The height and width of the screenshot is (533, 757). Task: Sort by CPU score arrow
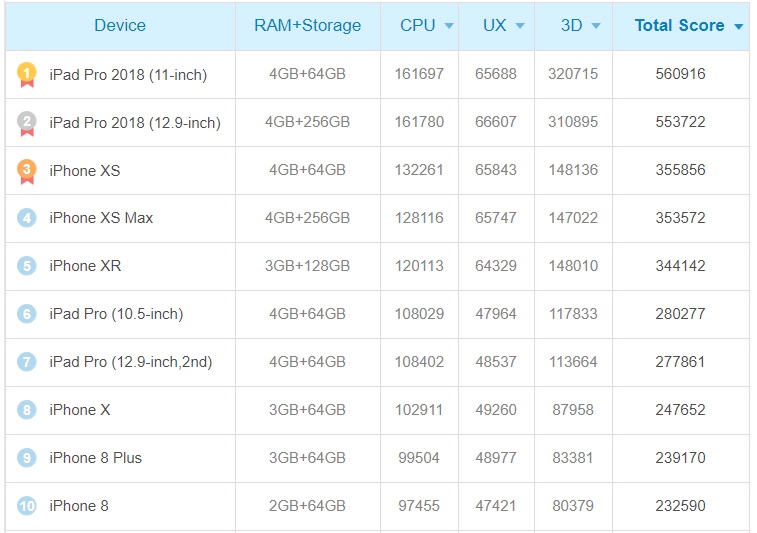coord(449,26)
